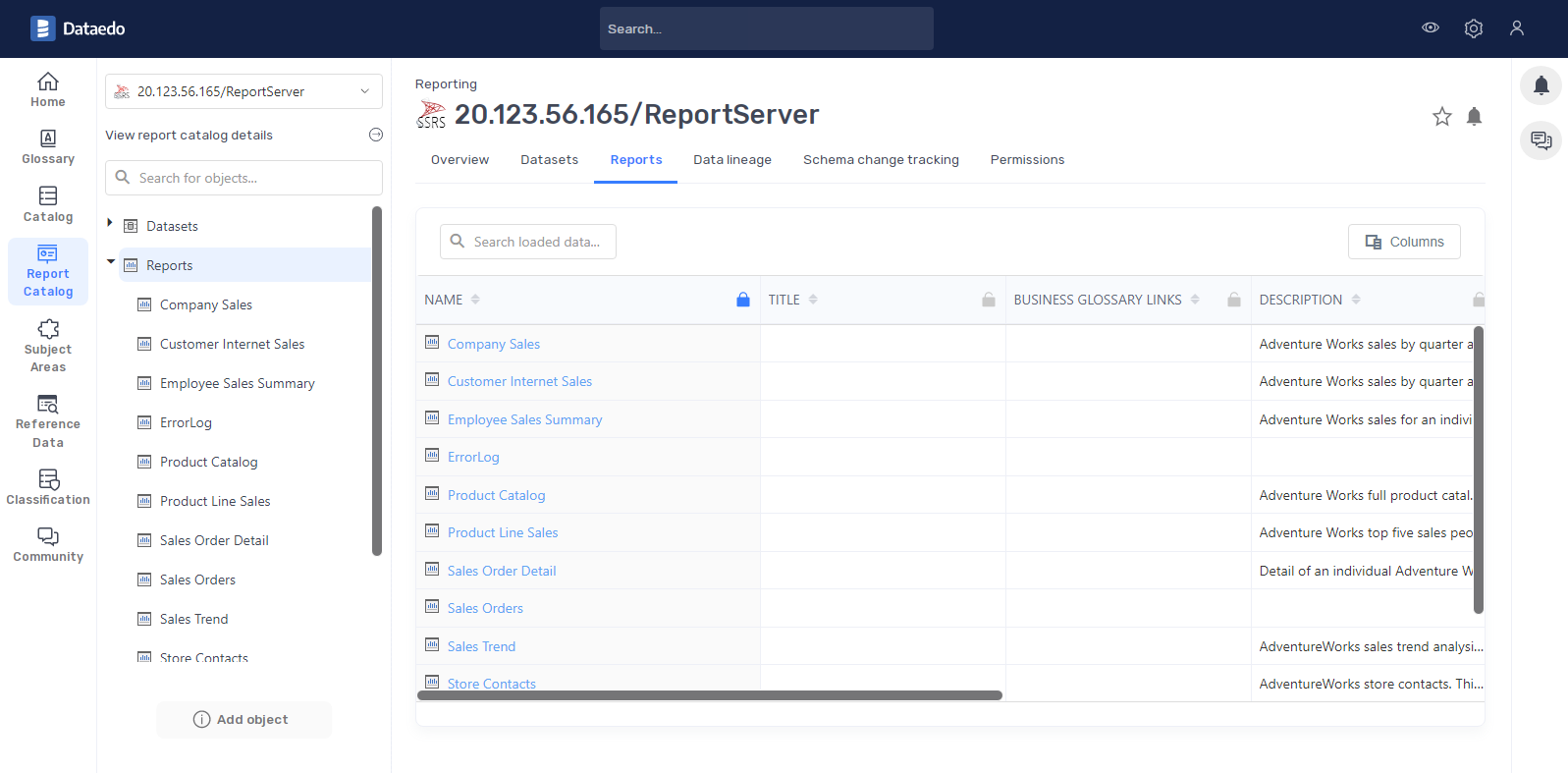Open settings gear in top bar
Image resolution: width=1568 pixels, height=773 pixels.
point(1473,28)
